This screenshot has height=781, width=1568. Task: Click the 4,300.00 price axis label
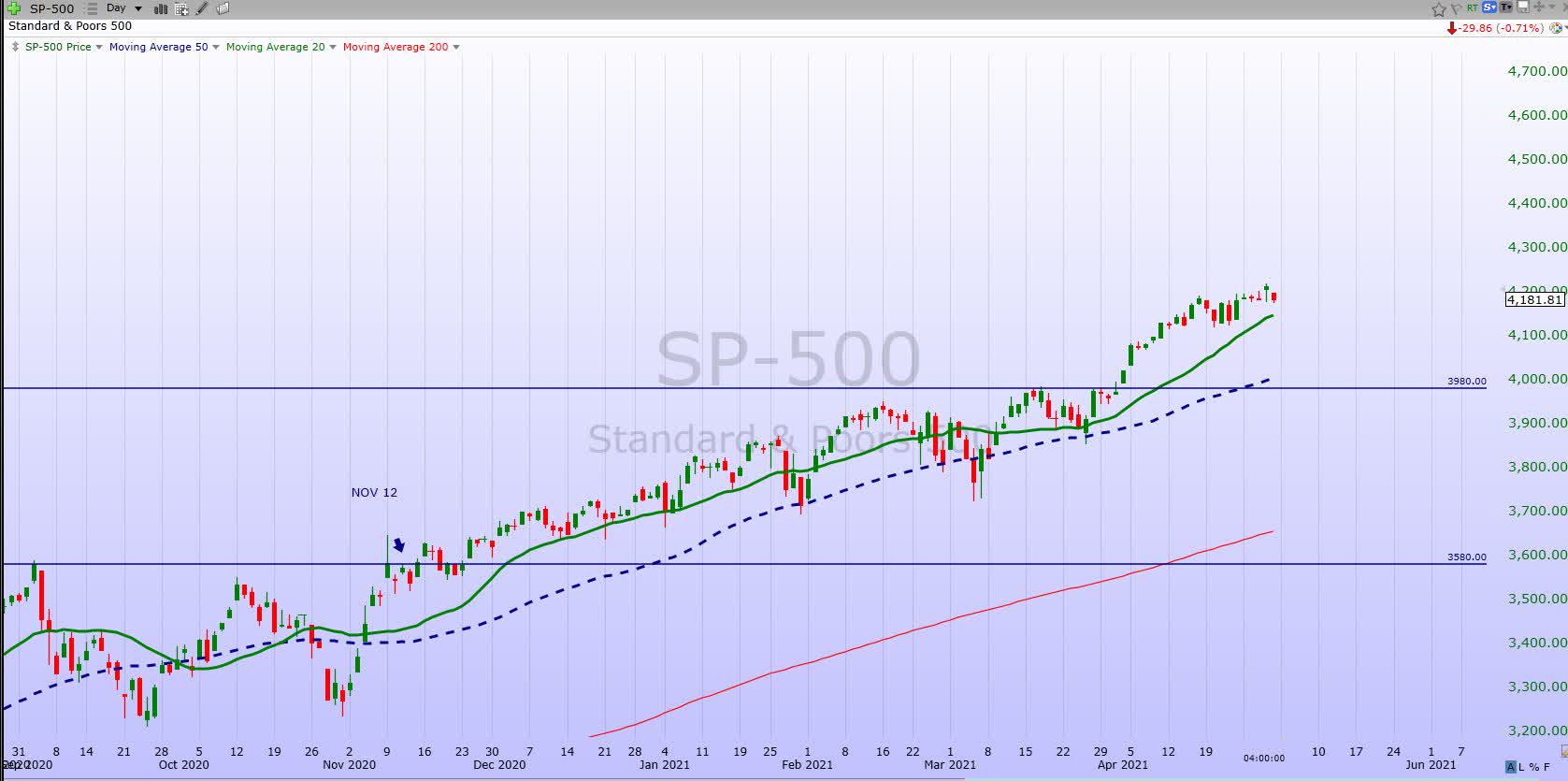tap(1537, 247)
